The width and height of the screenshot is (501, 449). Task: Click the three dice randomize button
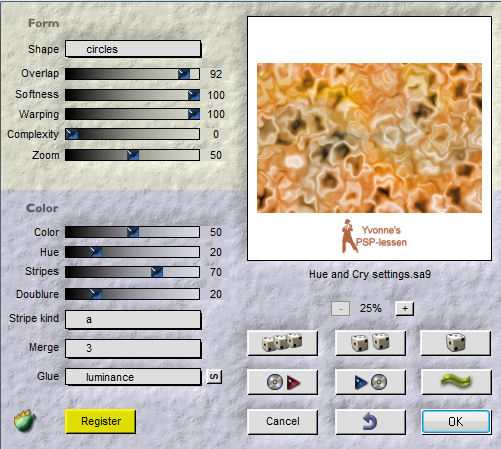click(282, 343)
